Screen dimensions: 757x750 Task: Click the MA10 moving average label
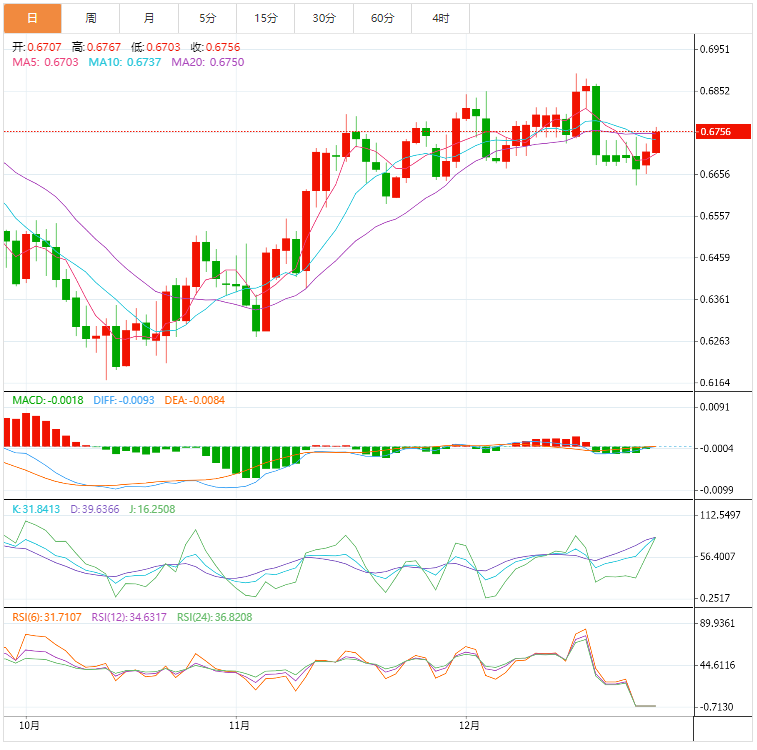126,62
